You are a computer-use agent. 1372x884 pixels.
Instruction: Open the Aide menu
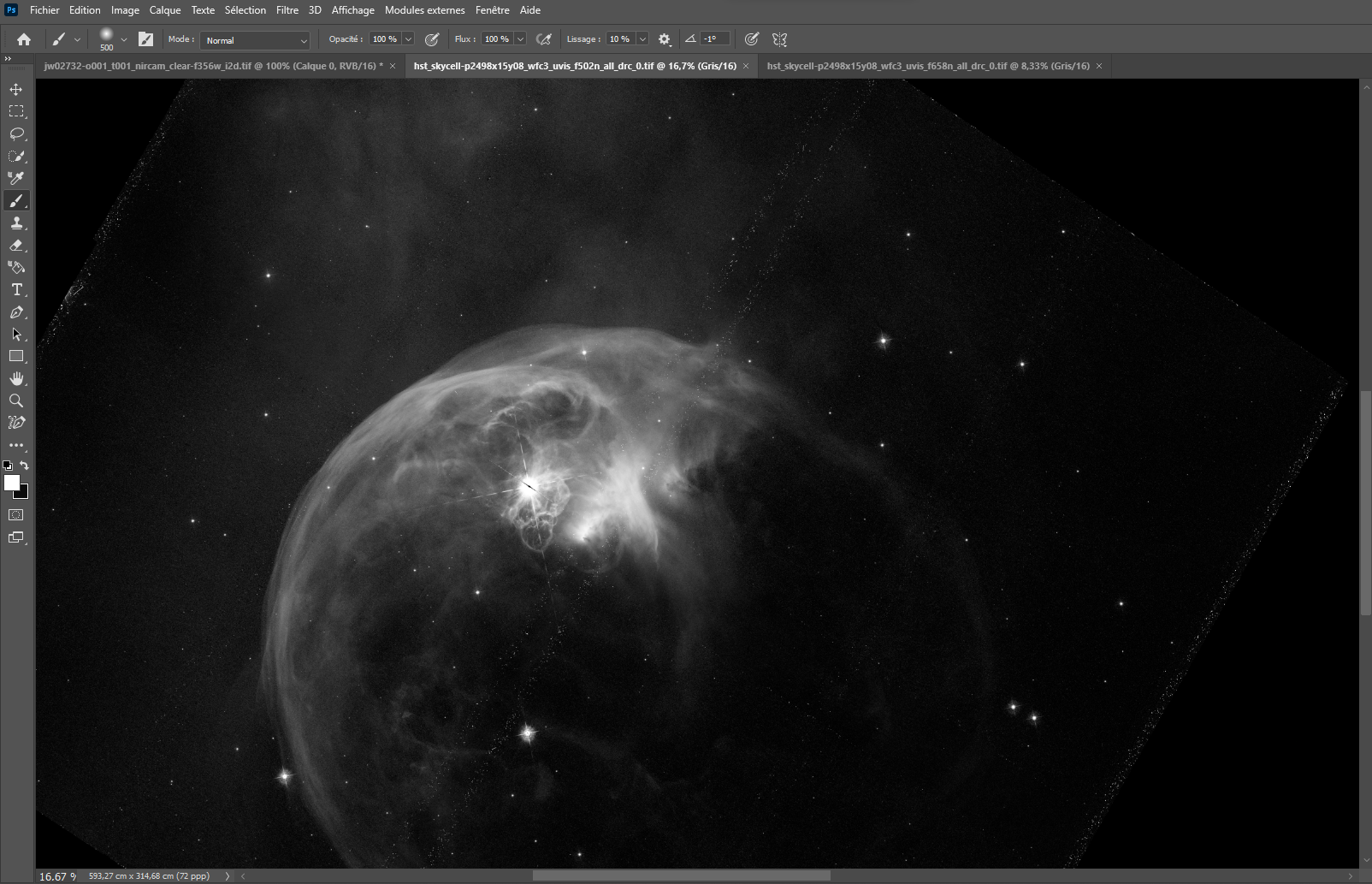[x=530, y=10]
